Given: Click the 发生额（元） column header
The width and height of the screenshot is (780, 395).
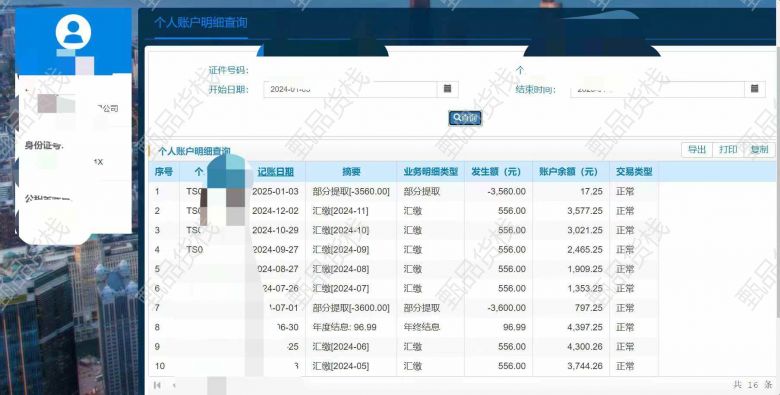Looking at the screenshot, I should click(x=499, y=172).
